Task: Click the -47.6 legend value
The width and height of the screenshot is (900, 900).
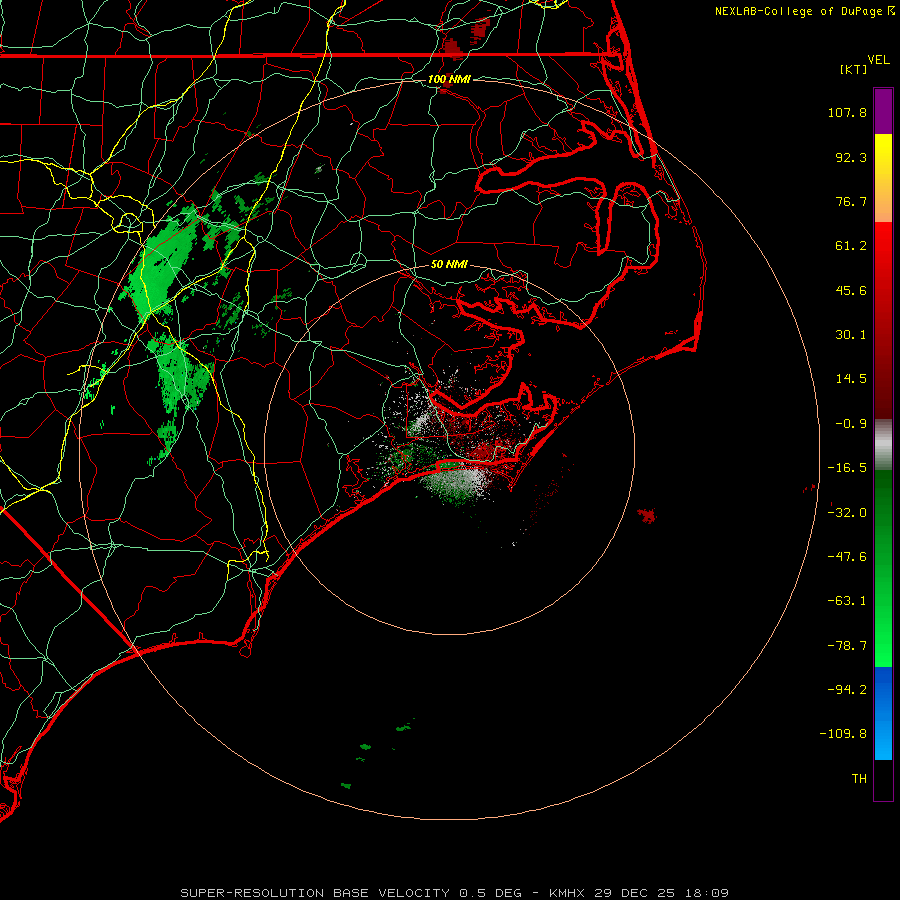Action: 847,557
